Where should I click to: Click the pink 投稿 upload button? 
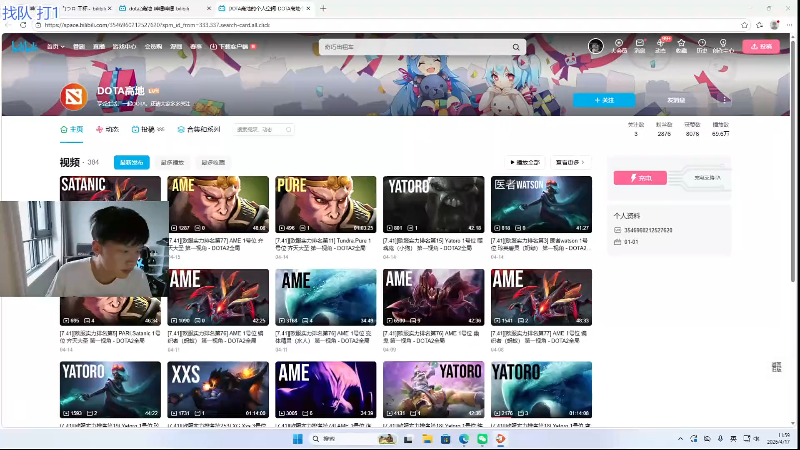(x=761, y=46)
